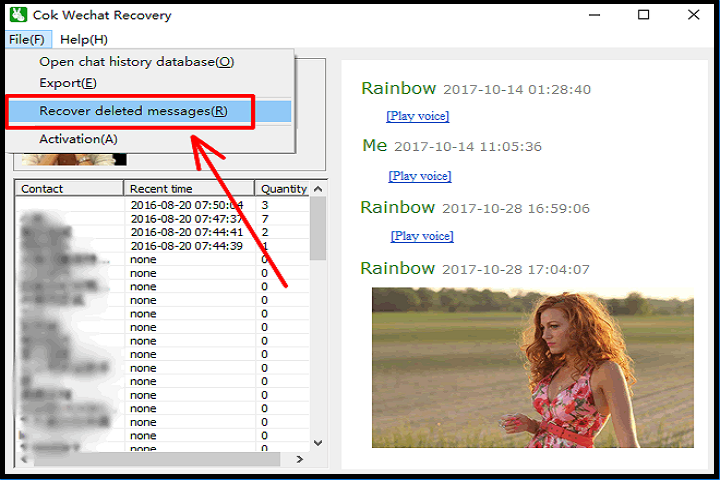Play Rainbow's voice message from 16:59:06
This screenshot has height=480, width=720.
click(x=421, y=236)
